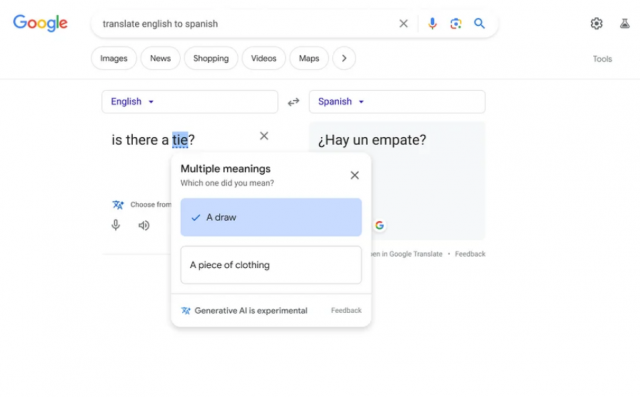Click the highlighted word 'tie'

[180, 140]
